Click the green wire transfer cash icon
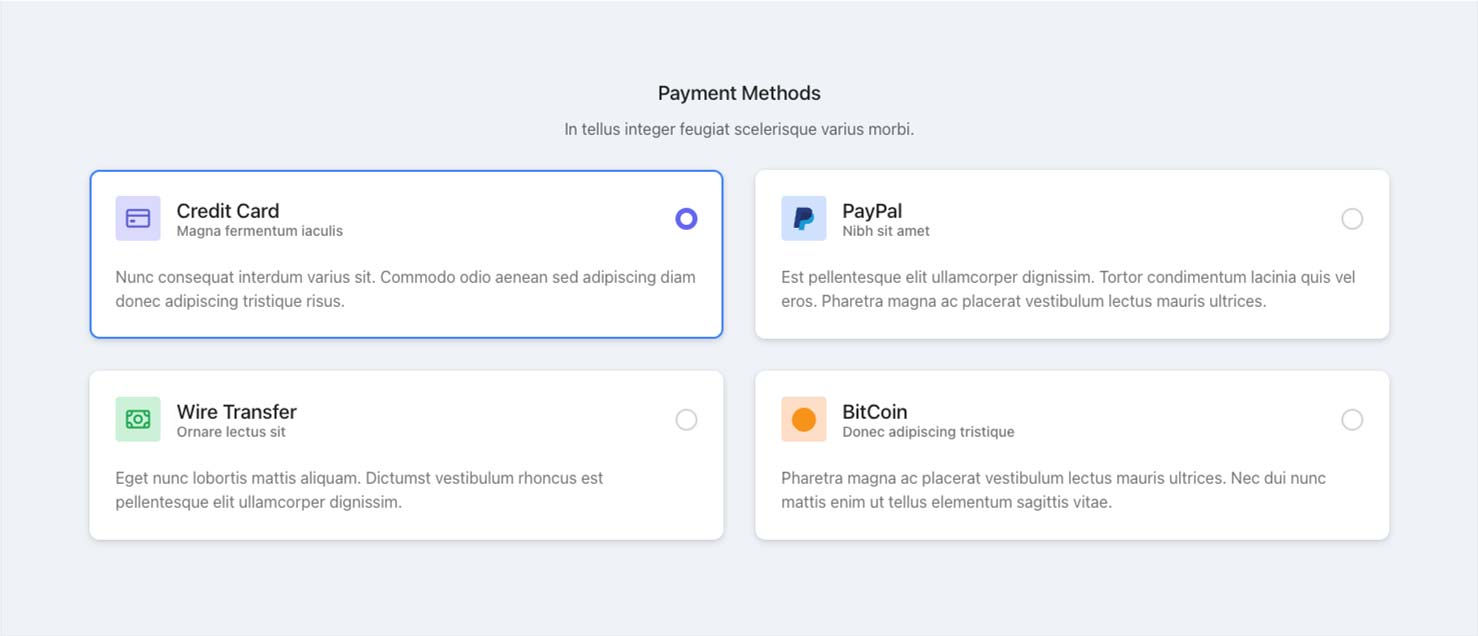 click(x=138, y=419)
